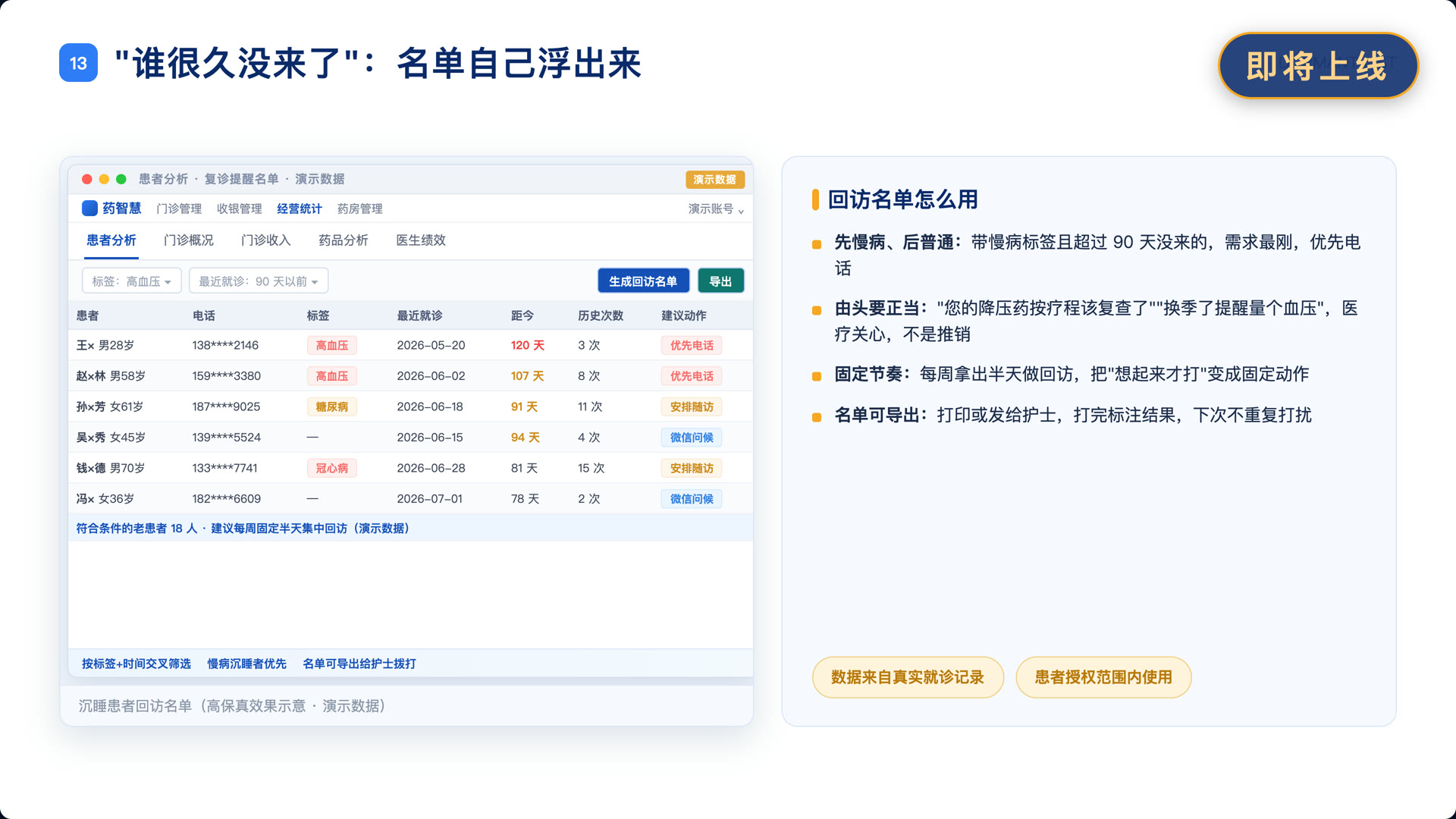Screen dimensions: 1456x819
Task: Click the 15 次 visit count
Action: (x=591, y=469)
